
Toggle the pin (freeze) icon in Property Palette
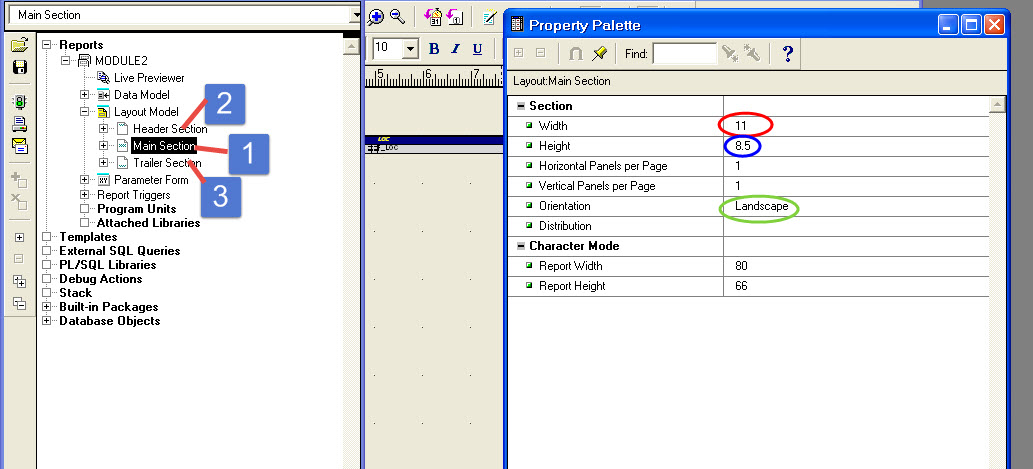[599, 53]
